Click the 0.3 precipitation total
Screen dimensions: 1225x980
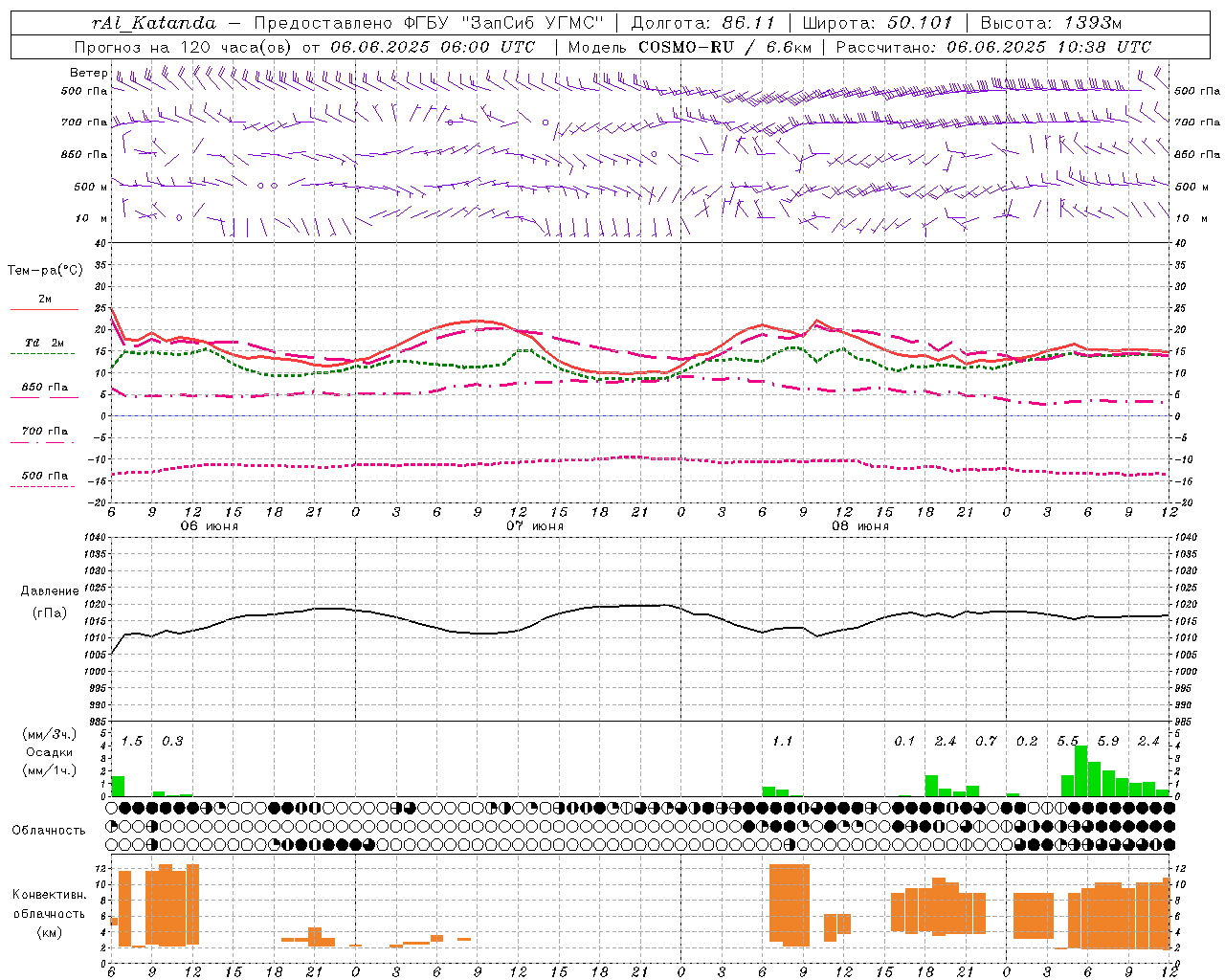click(x=172, y=742)
